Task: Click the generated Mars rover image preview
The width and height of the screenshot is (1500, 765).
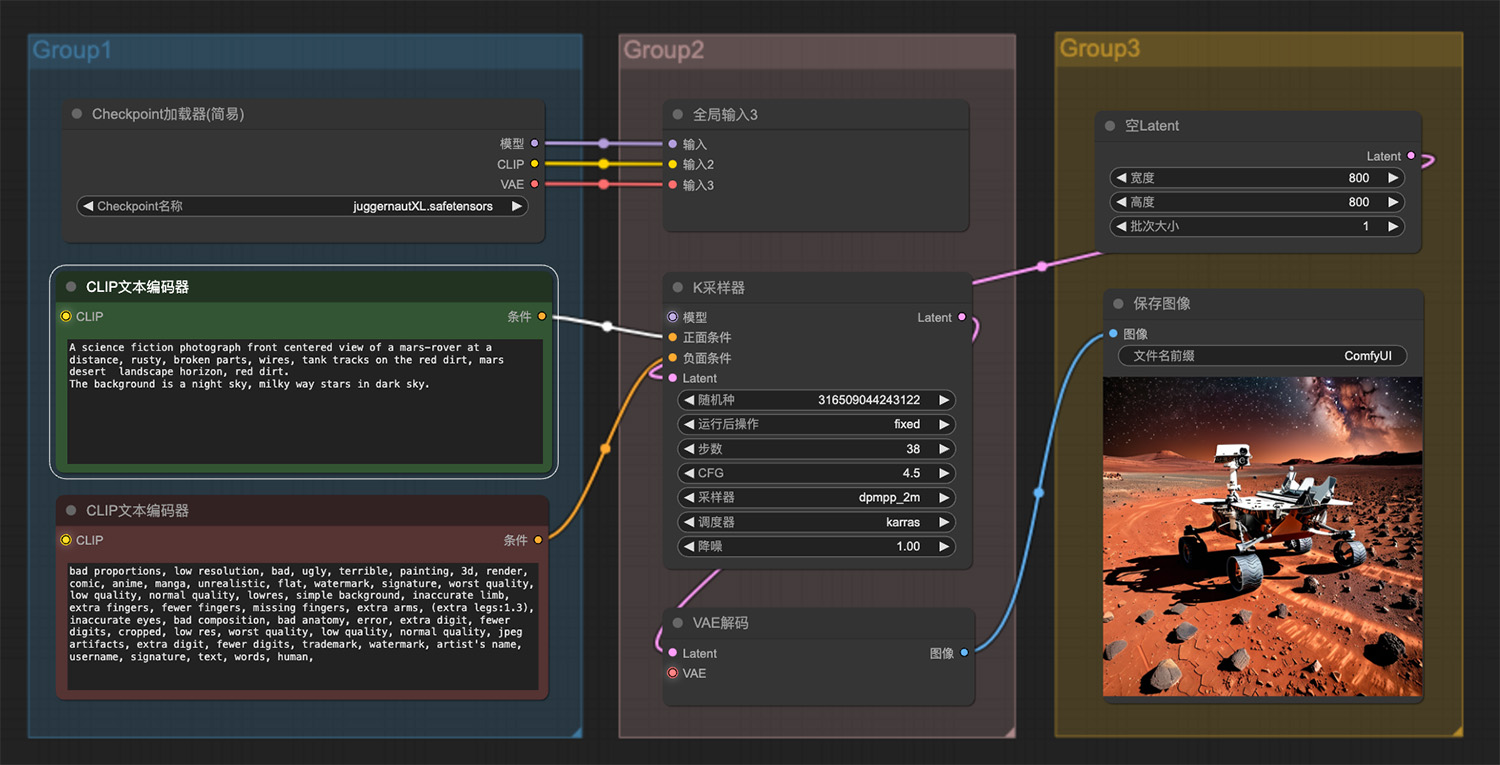Action: (x=1262, y=536)
